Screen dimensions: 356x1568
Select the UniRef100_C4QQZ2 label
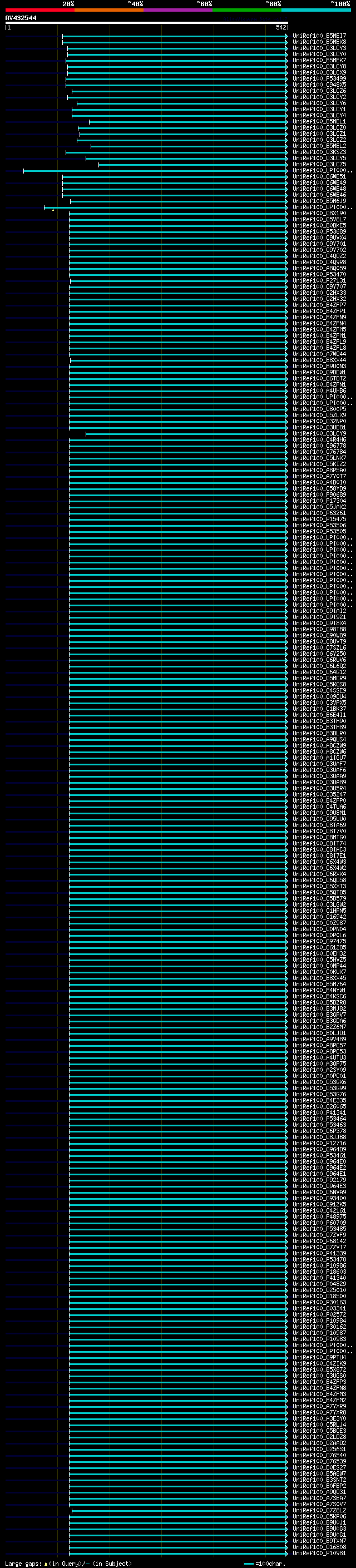[319, 256]
